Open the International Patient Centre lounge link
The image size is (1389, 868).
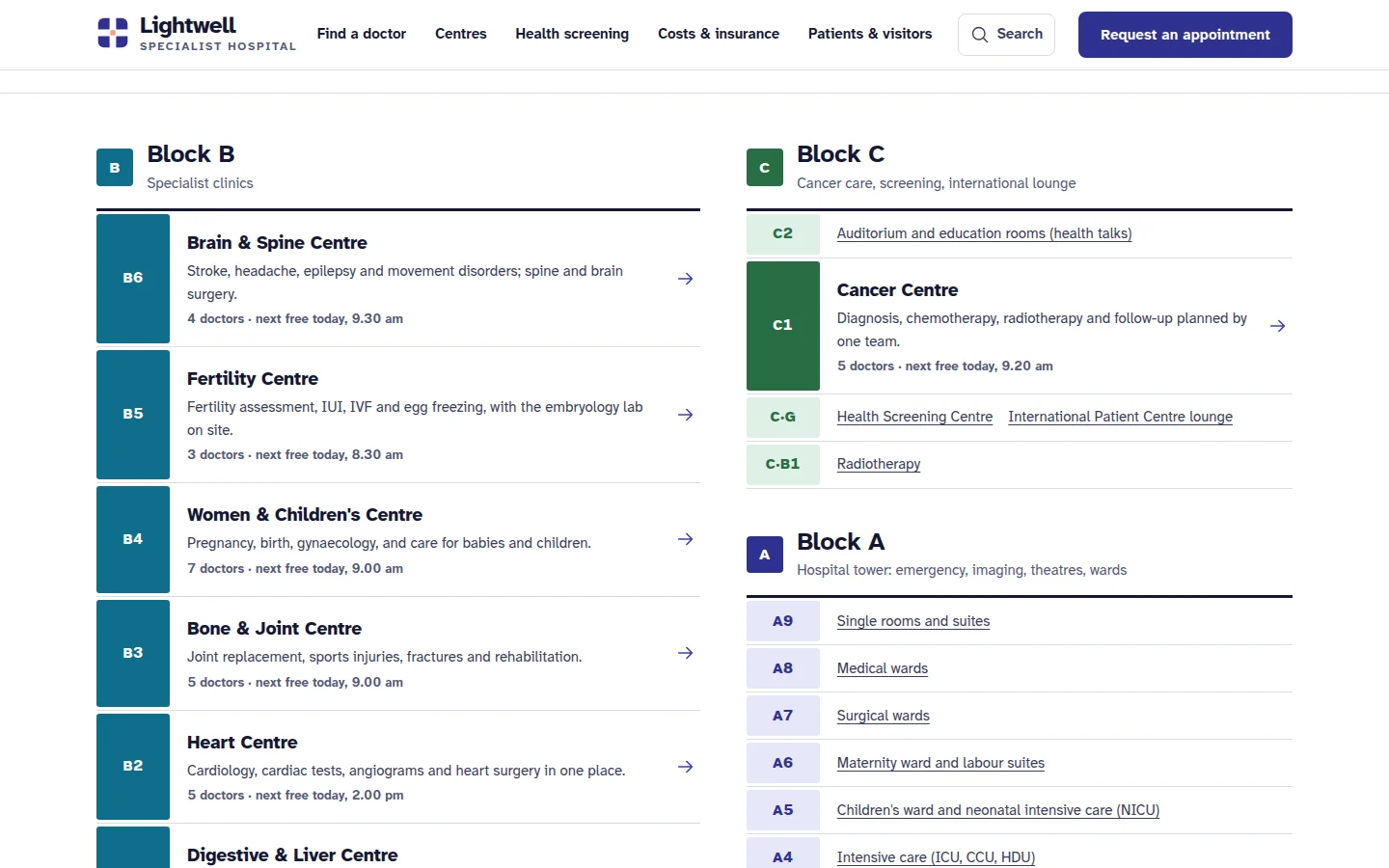1121,417
